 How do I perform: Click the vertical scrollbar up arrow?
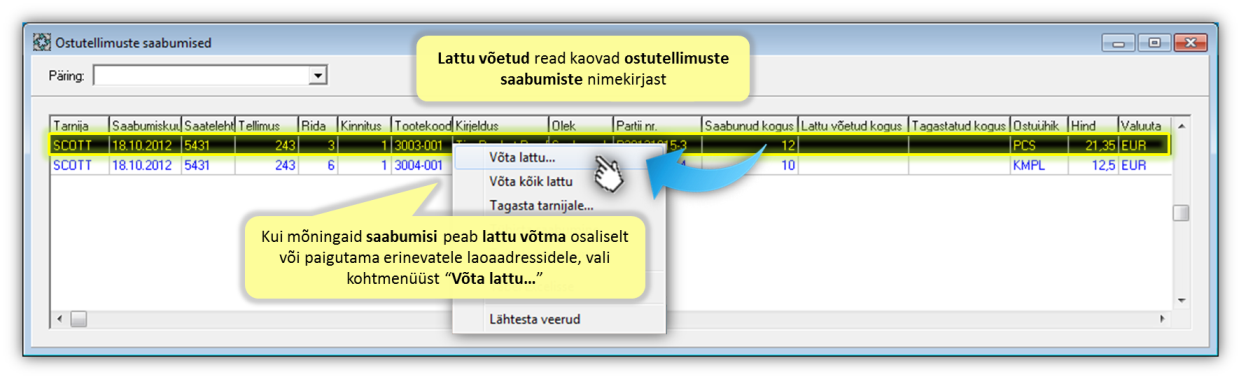(1181, 127)
